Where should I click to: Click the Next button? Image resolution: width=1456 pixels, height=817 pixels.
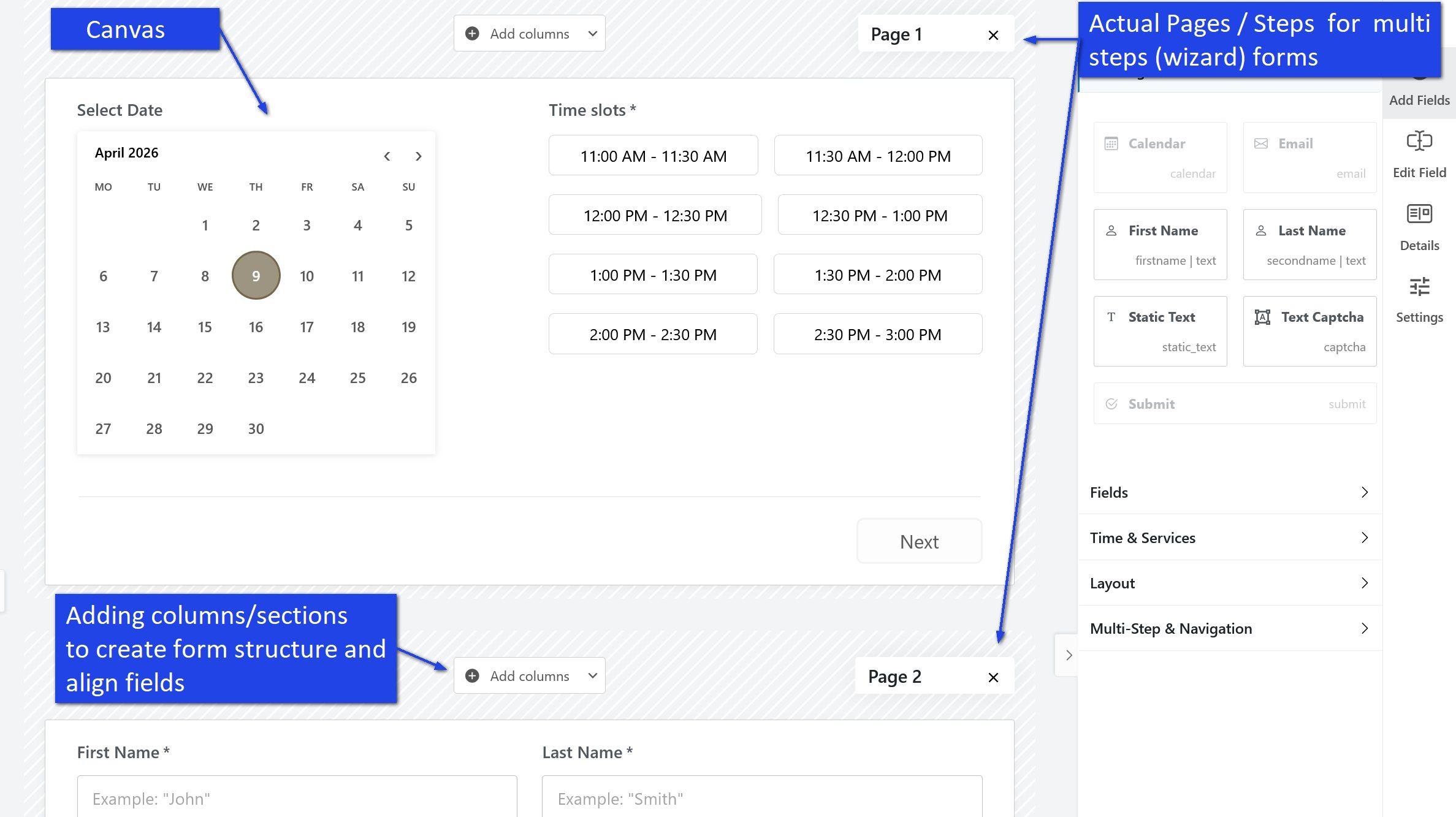point(918,541)
